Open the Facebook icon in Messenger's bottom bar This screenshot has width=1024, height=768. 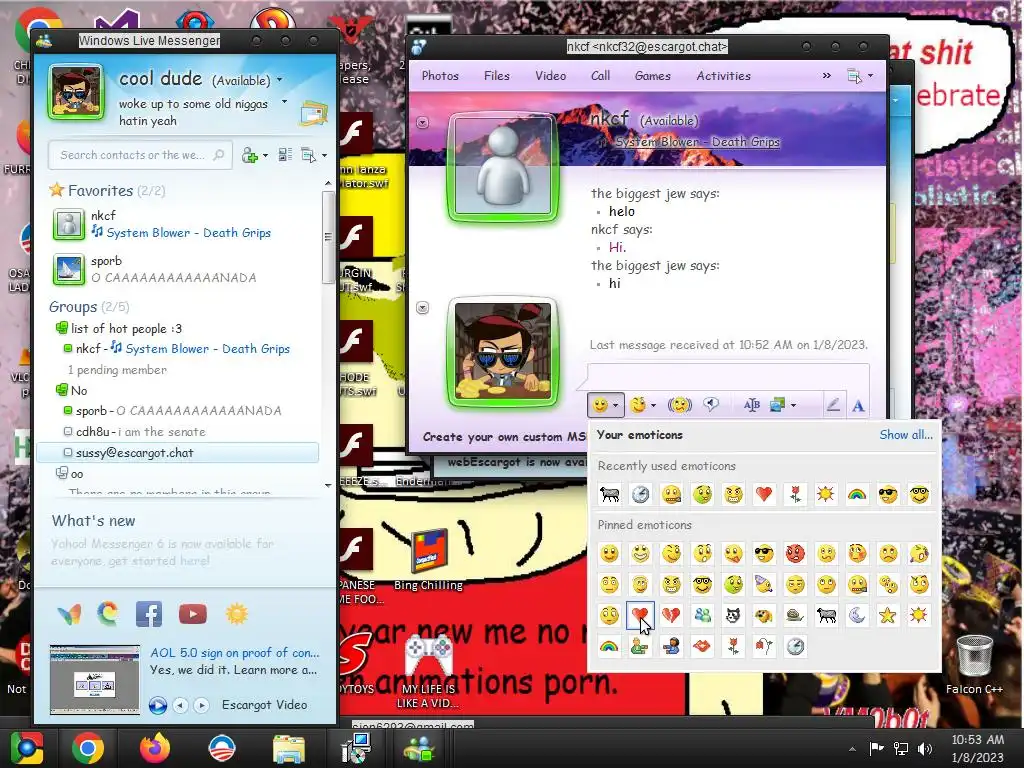[x=149, y=614]
